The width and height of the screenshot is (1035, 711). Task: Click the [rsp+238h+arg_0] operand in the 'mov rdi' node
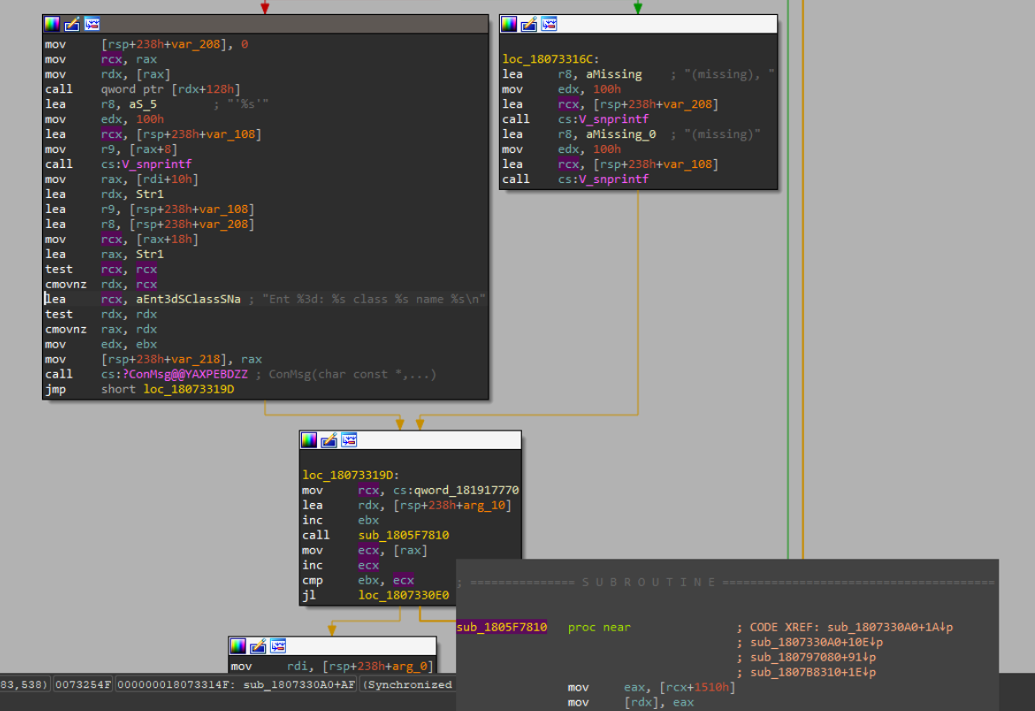point(378,666)
